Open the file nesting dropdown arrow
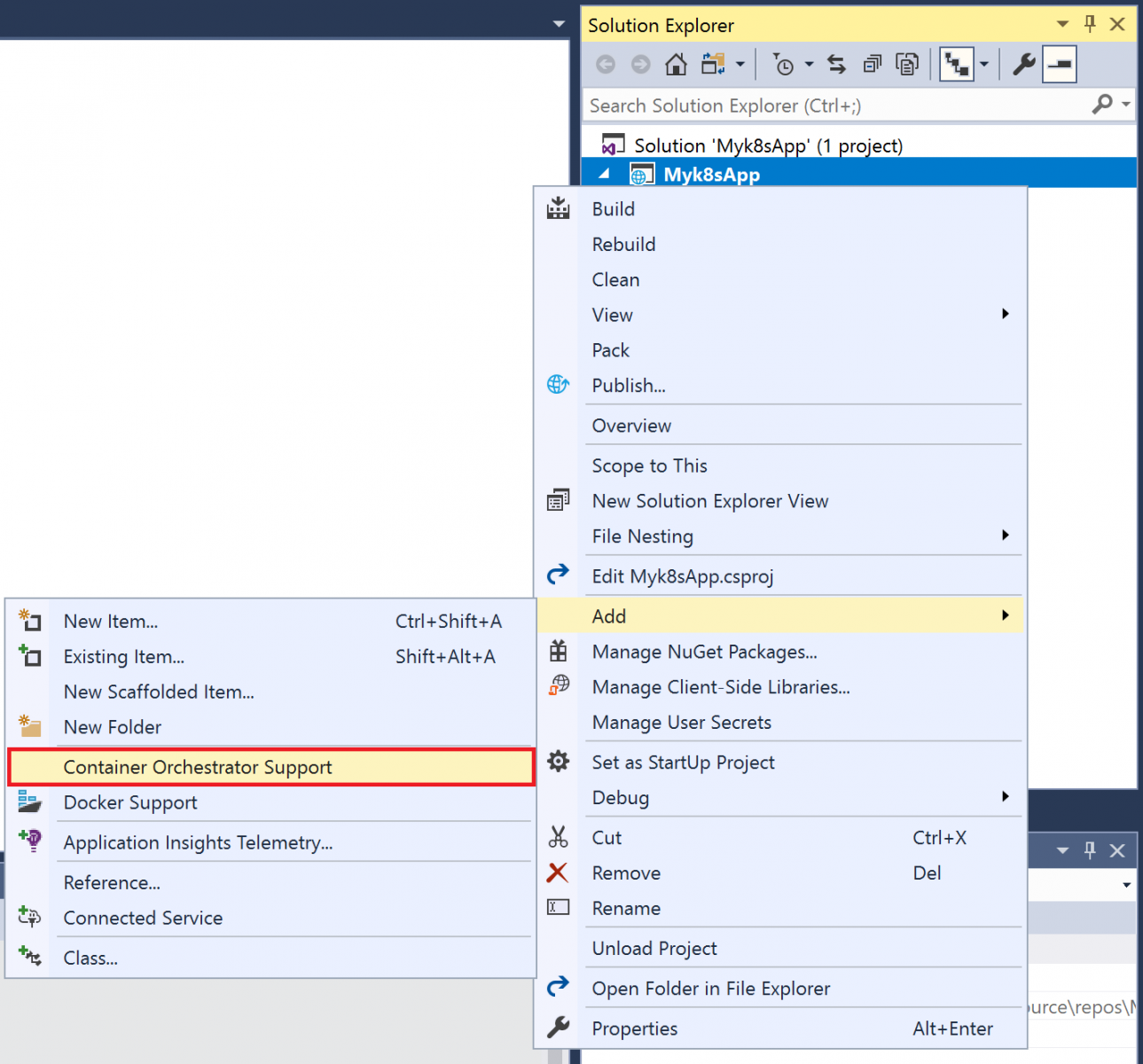Image resolution: width=1143 pixels, height=1064 pixels. 983,64
